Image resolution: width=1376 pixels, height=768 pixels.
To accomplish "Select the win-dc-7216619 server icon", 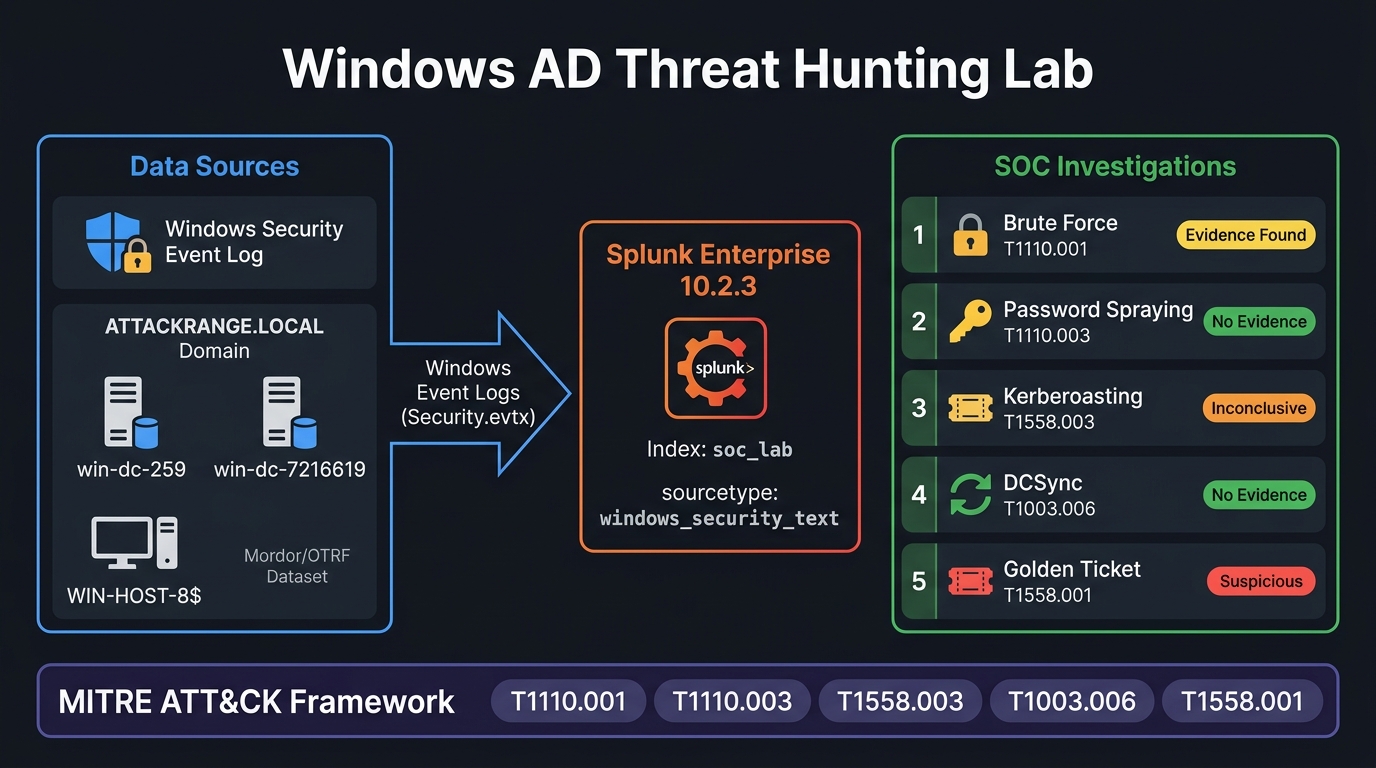I will tap(289, 412).
